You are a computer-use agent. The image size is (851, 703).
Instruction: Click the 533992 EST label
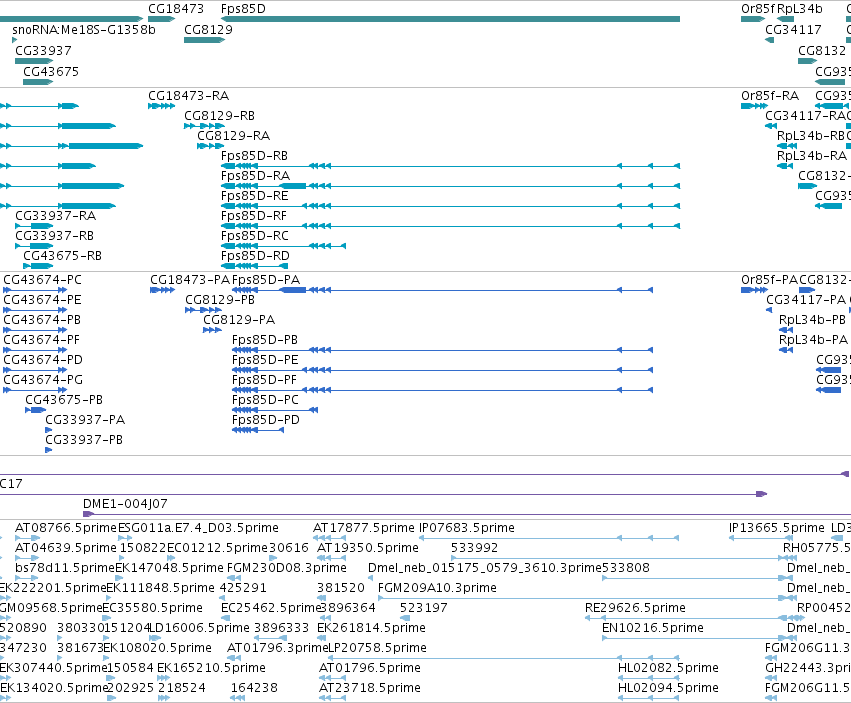tap(474, 548)
